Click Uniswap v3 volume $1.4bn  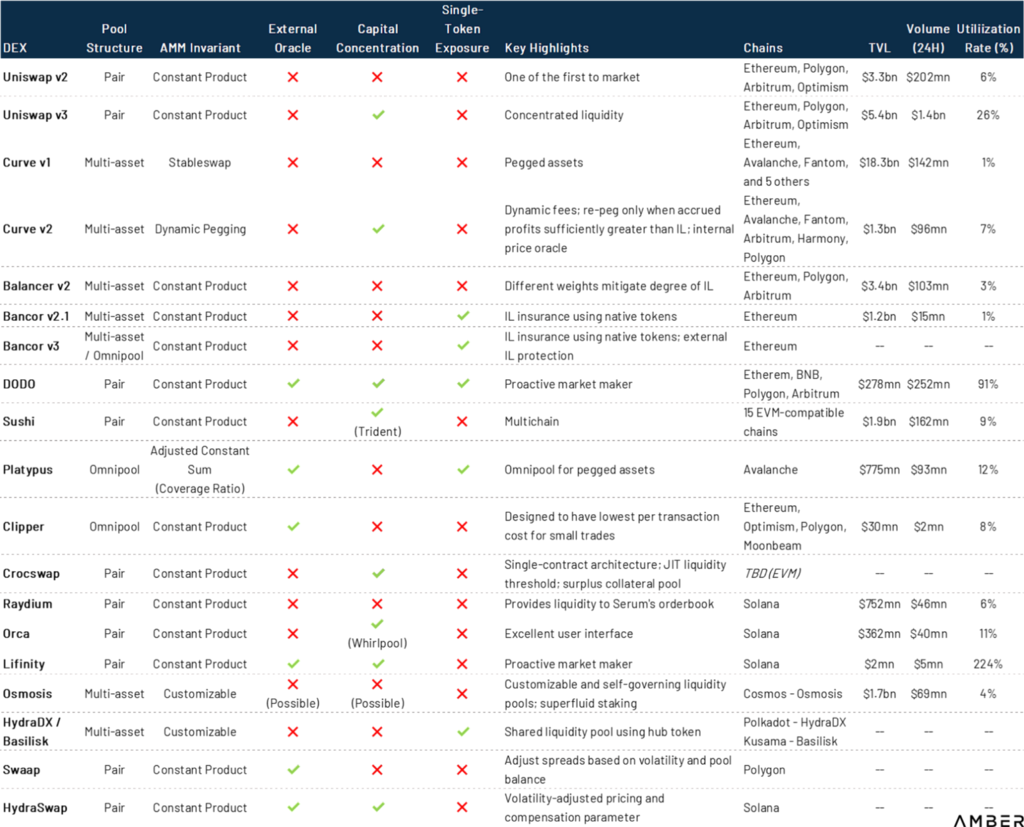click(928, 115)
